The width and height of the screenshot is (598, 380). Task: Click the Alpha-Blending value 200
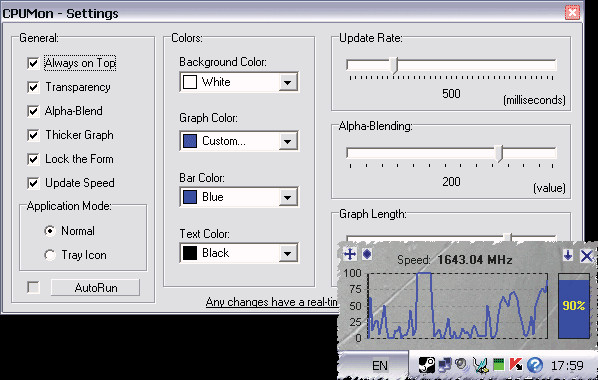[x=451, y=181]
